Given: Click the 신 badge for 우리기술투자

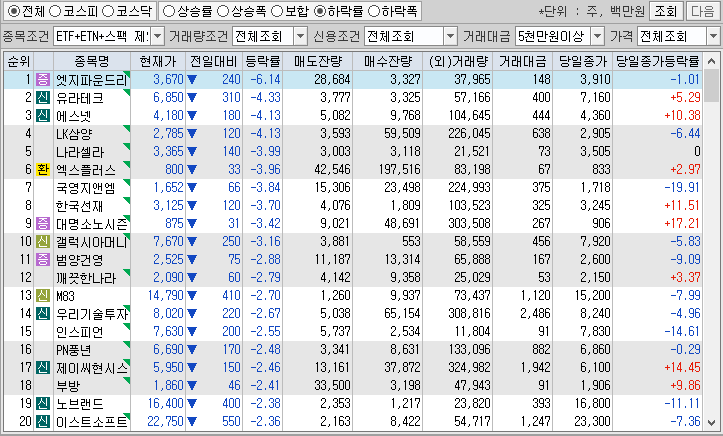Looking at the screenshot, I should click(43, 313).
